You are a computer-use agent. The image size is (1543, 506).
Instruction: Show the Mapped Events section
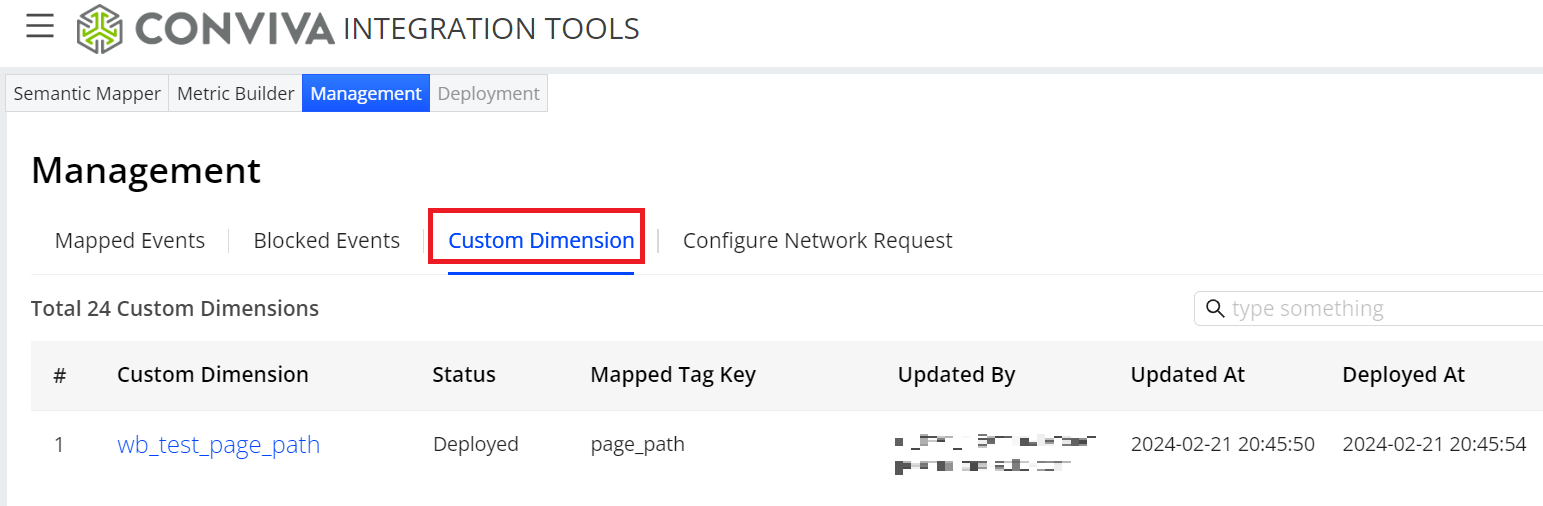(x=130, y=241)
